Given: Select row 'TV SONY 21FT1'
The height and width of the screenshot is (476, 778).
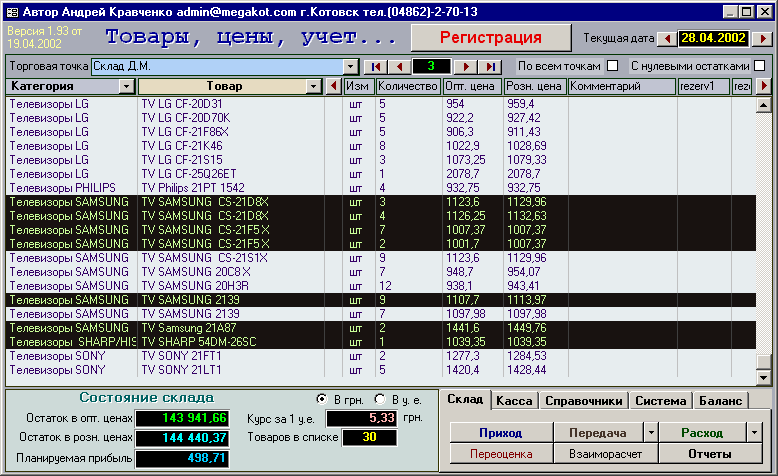Looking at the screenshot, I should [x=381, y=356].
